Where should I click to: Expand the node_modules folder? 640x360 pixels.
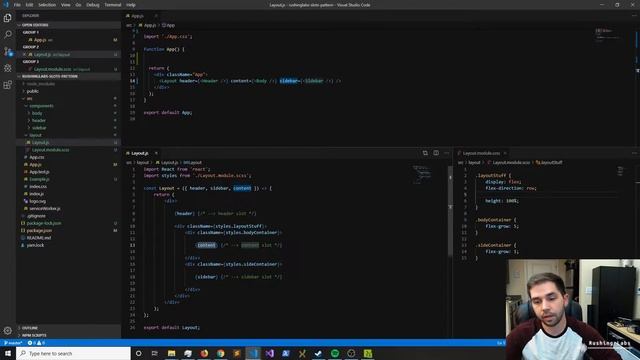[40, 84]
